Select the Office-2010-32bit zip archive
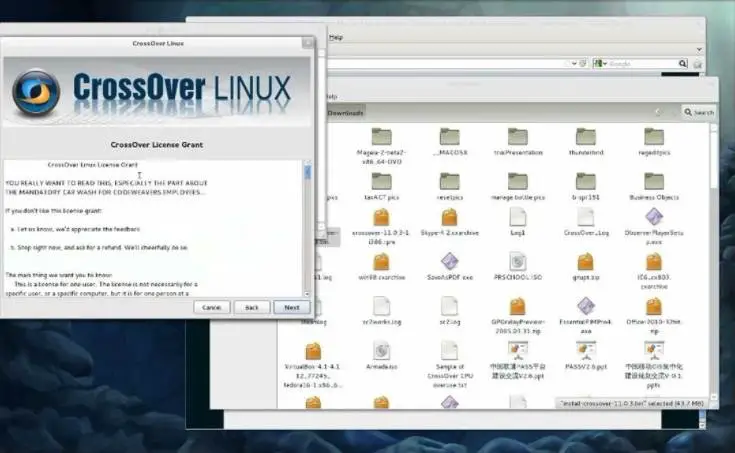 point(654,315)
